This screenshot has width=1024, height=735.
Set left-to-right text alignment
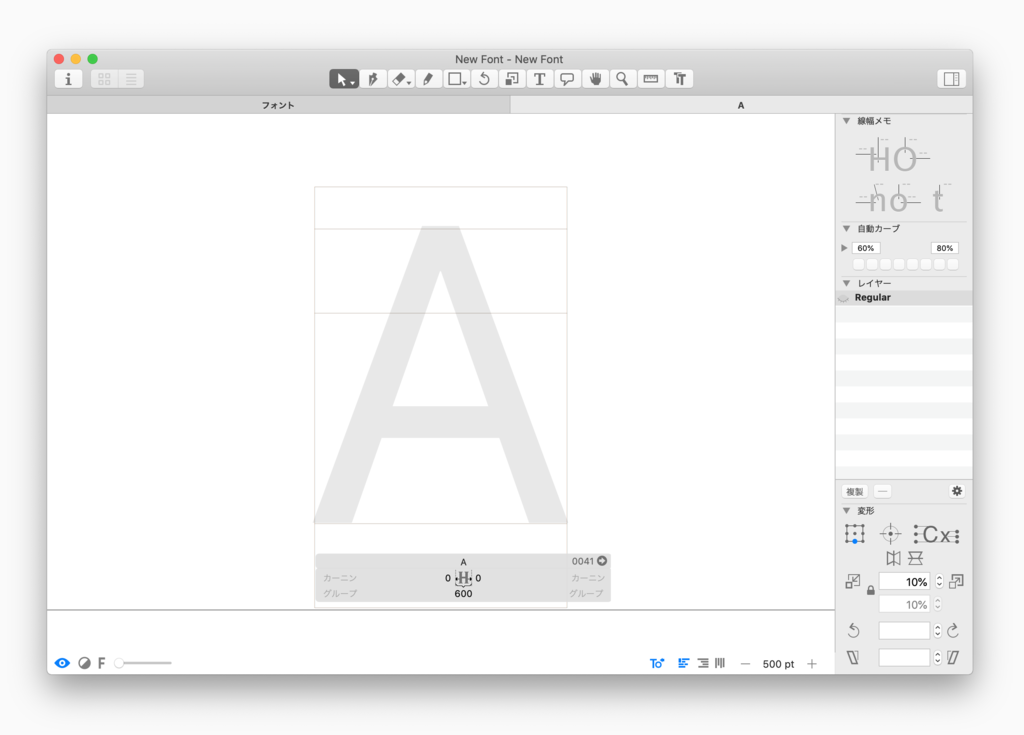point(684,663)
